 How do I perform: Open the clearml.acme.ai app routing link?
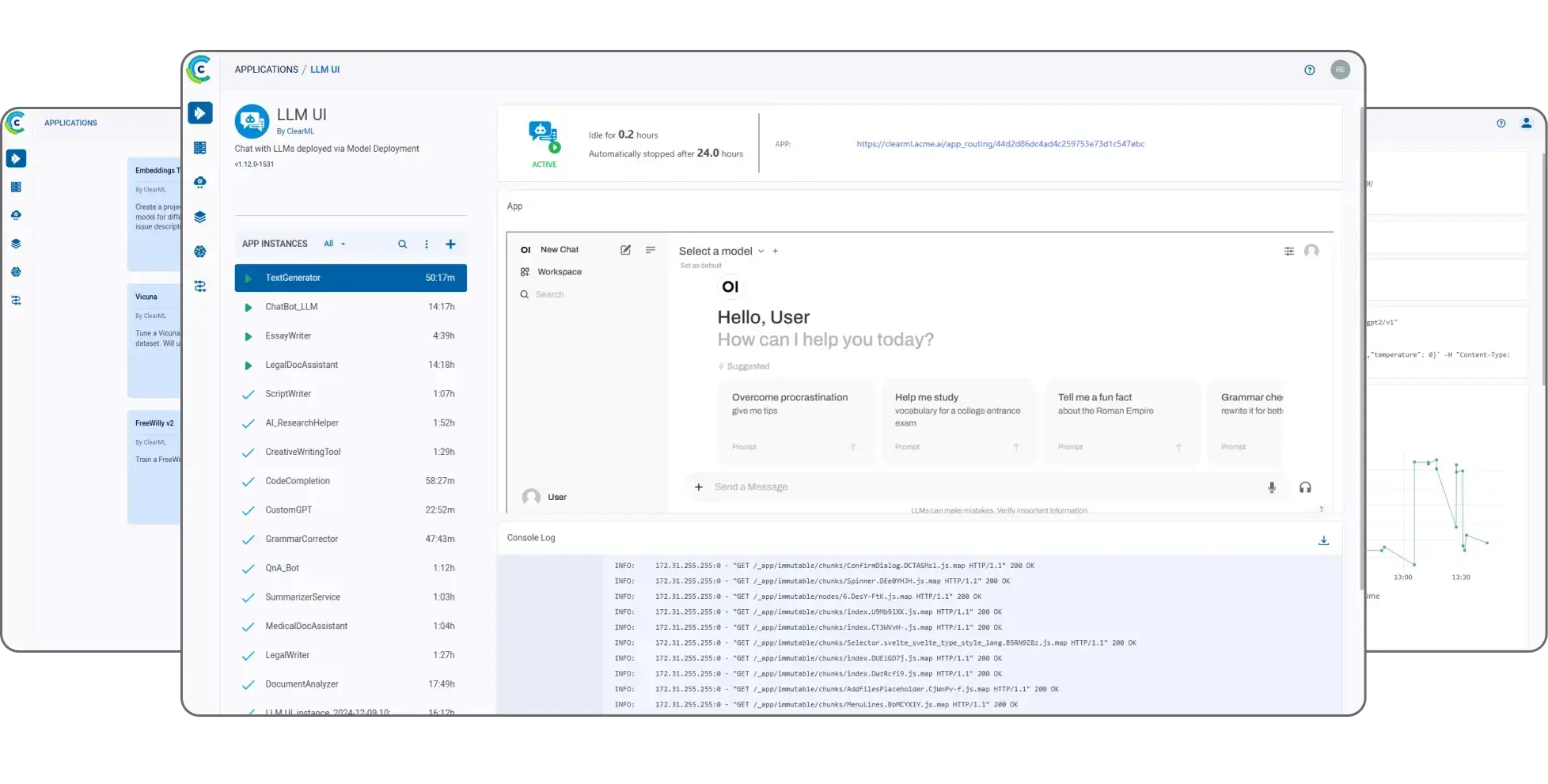[1000, 144]
